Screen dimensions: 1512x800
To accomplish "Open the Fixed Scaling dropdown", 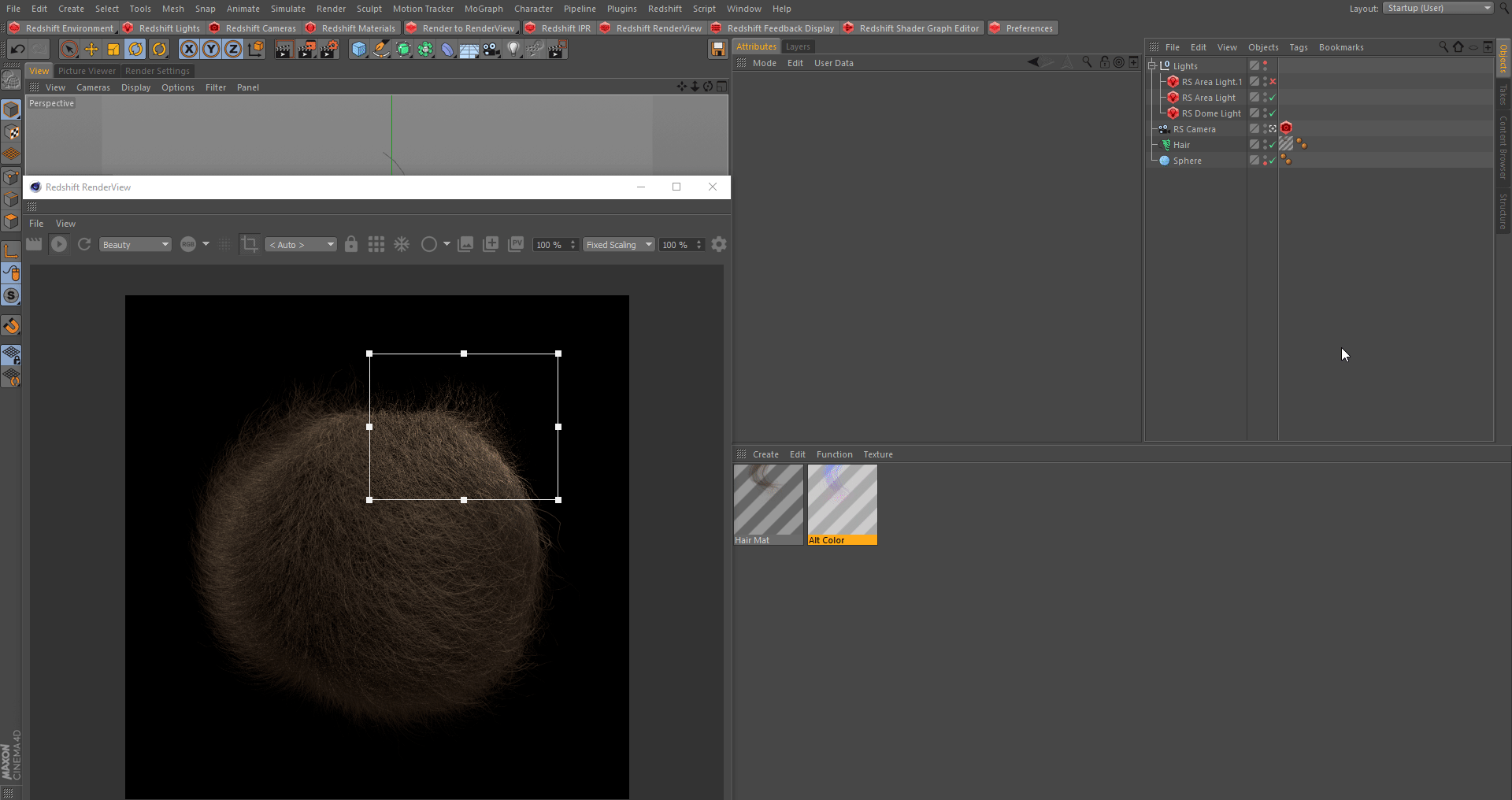I will [619, 245].
